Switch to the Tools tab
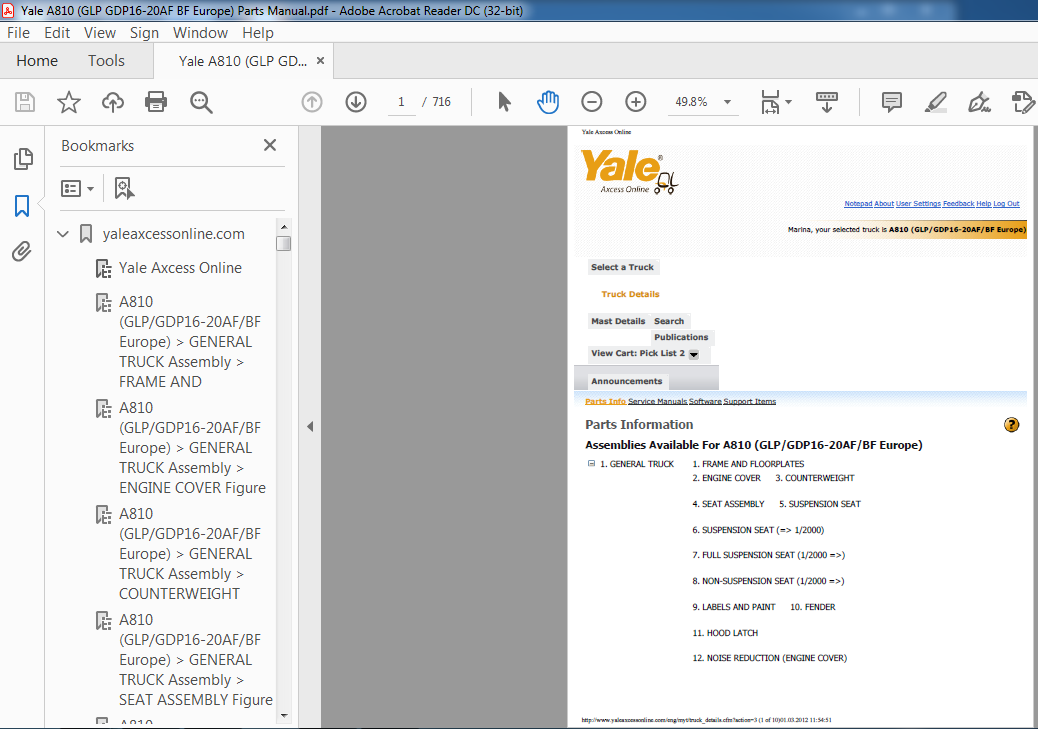The image size is (1038, 729). tap(106, 61)
